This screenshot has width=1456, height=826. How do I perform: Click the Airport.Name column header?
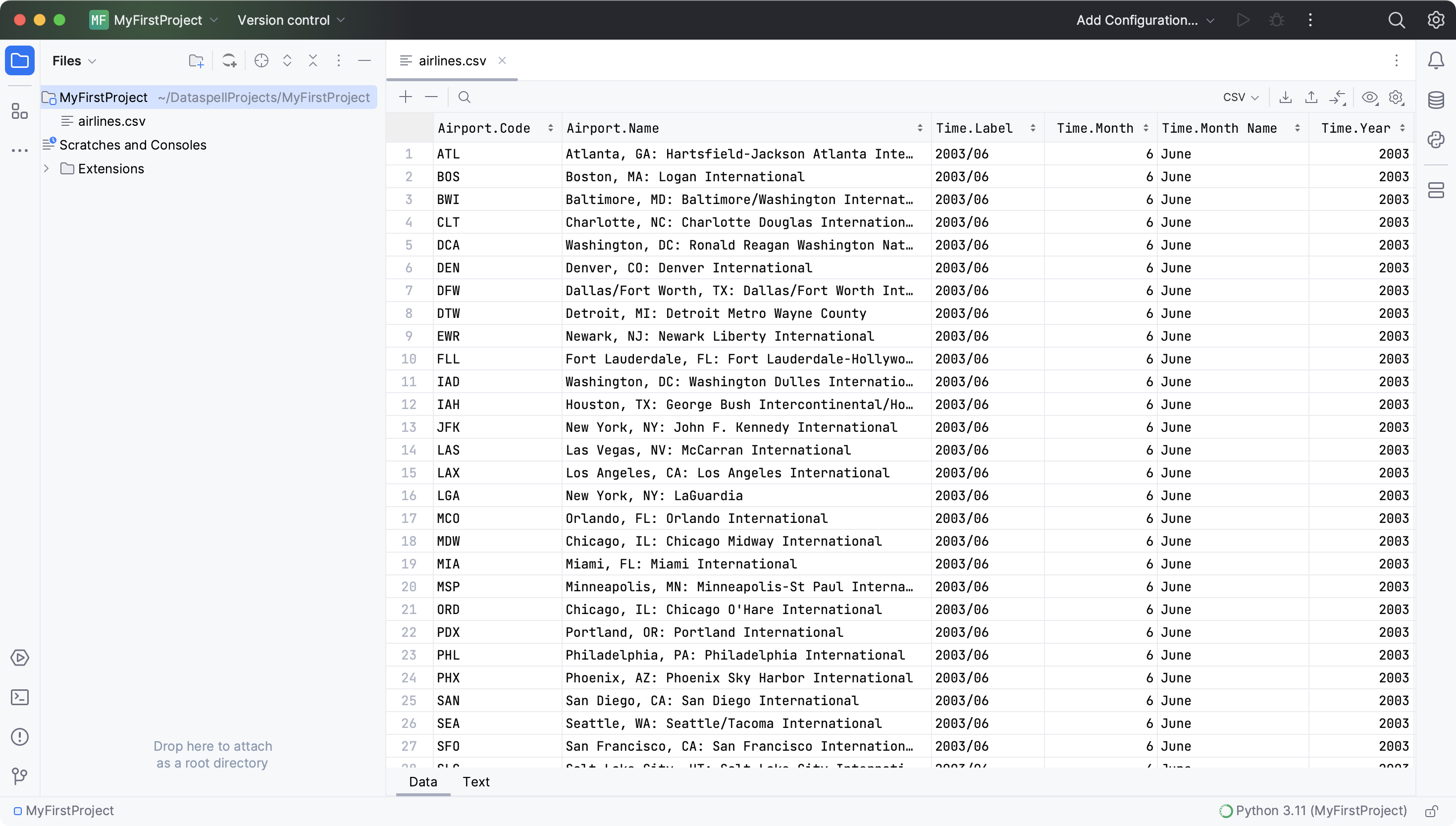(x=745, y=128)
